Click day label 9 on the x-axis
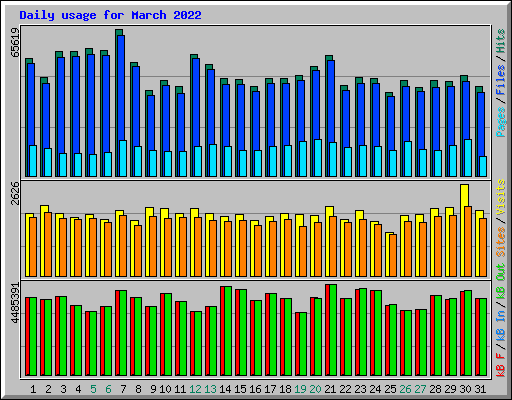512x400 pixels. coord(153,389)
